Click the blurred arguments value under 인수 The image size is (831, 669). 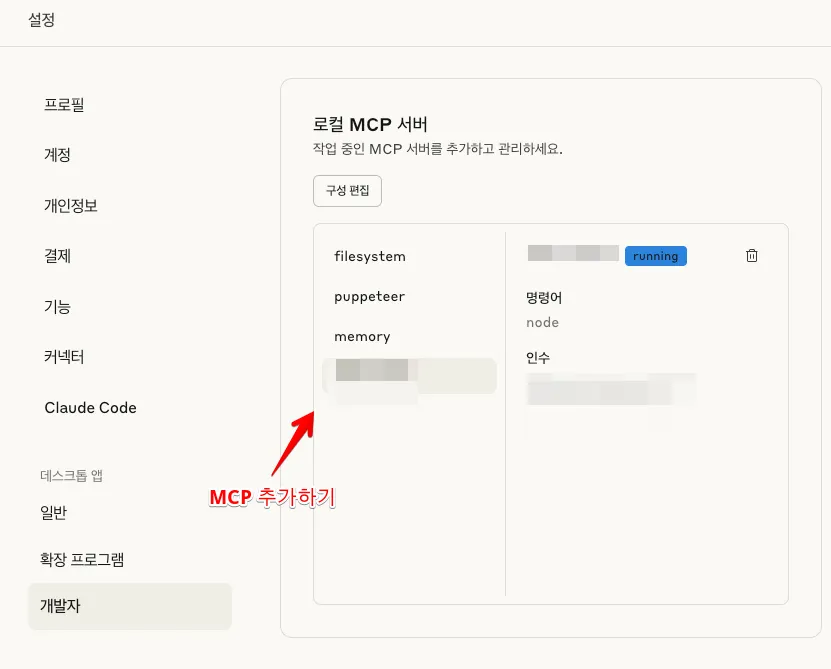610,389
